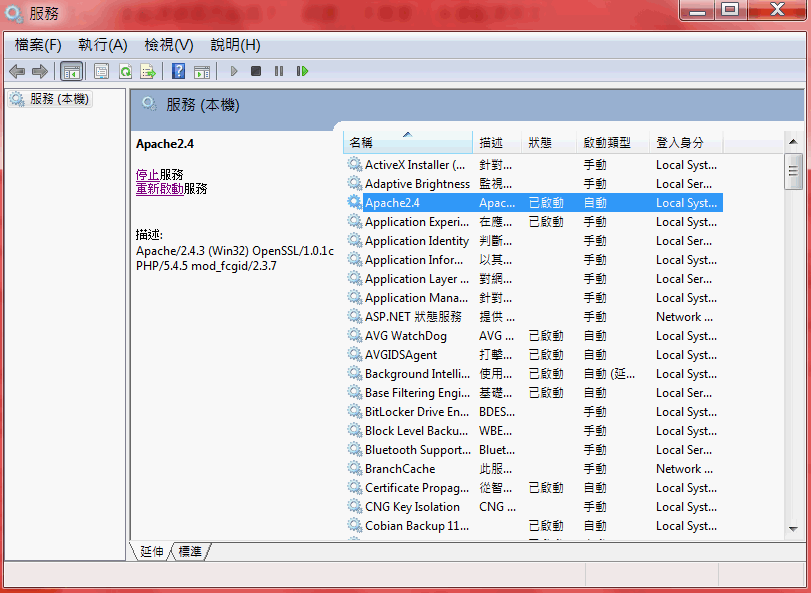Toggle the show/hide console tree button
Screen dimensions: 811x593
point(71,71)
